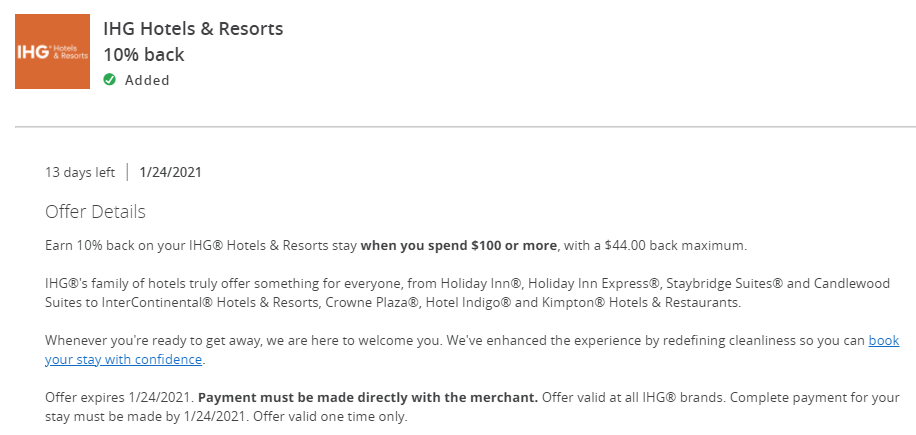This screenshot has height=435, width=916.
Task: Click the '$44.00 back maximum' text
Action: (675, 246)
